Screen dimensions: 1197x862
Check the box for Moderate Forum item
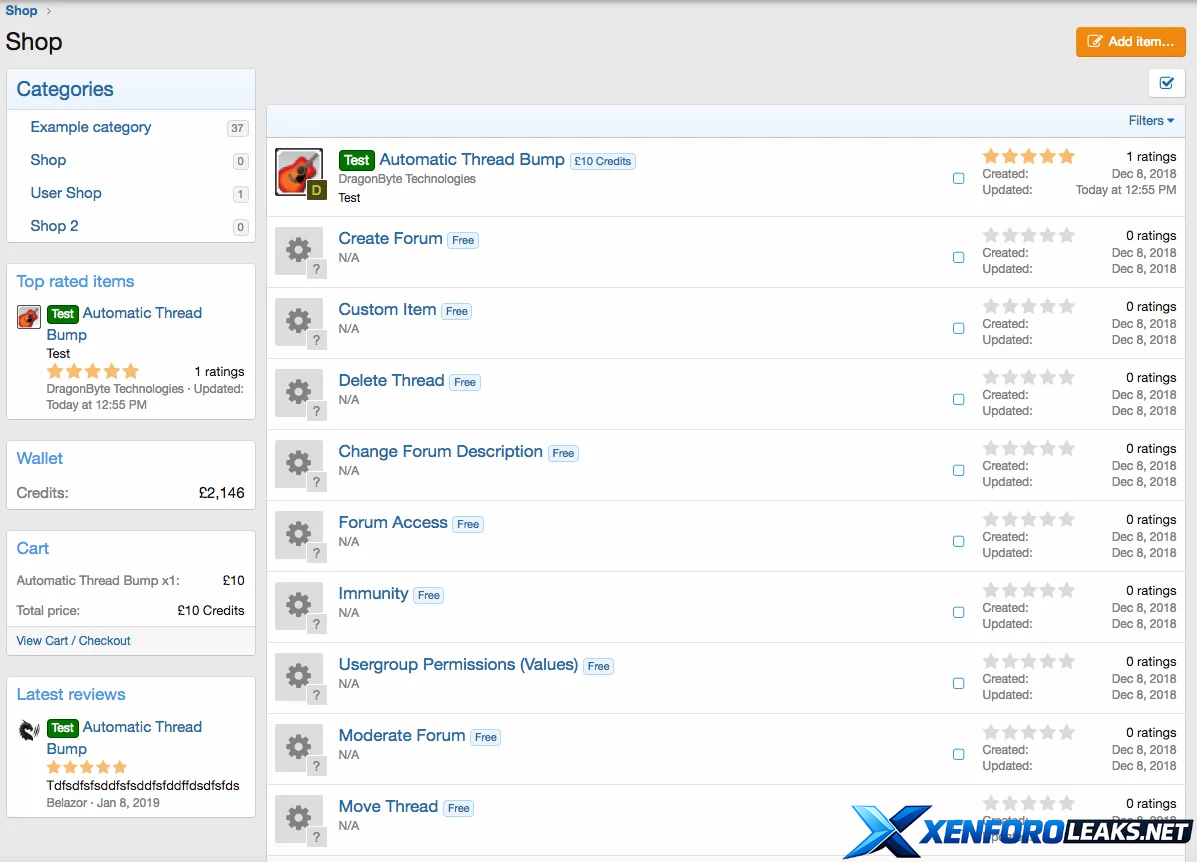[958, 754]
